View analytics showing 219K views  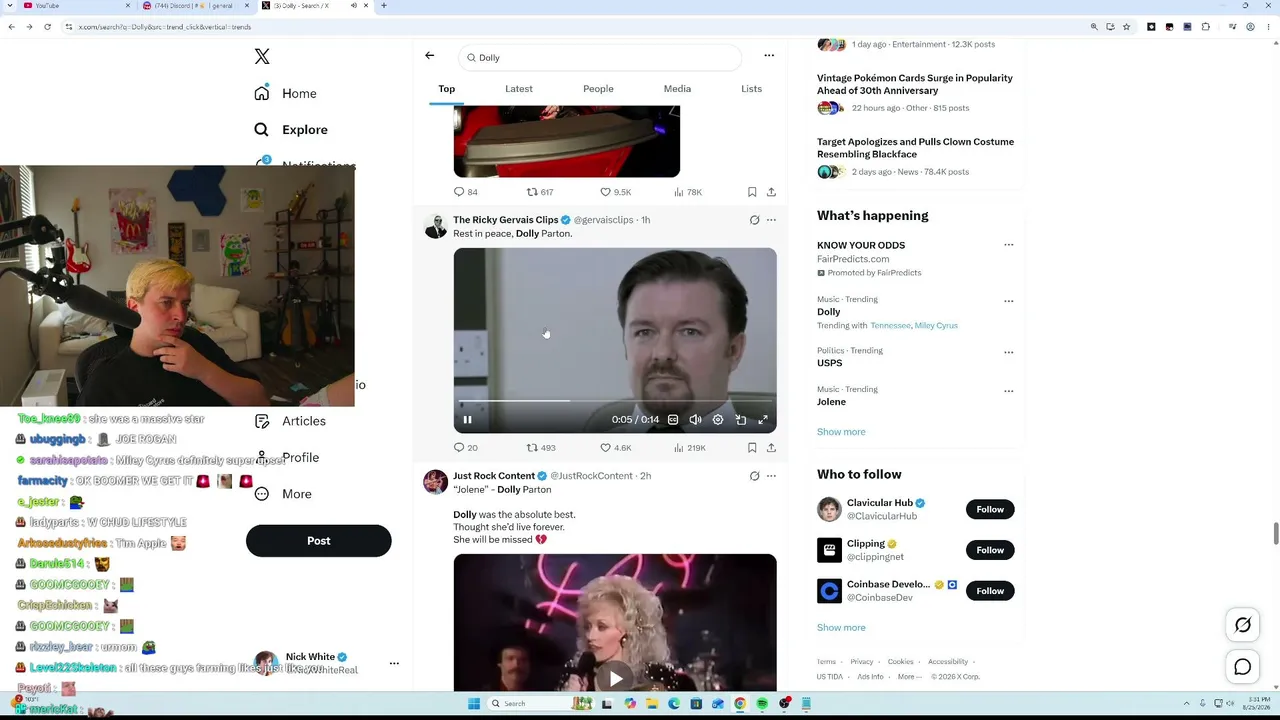690,448
